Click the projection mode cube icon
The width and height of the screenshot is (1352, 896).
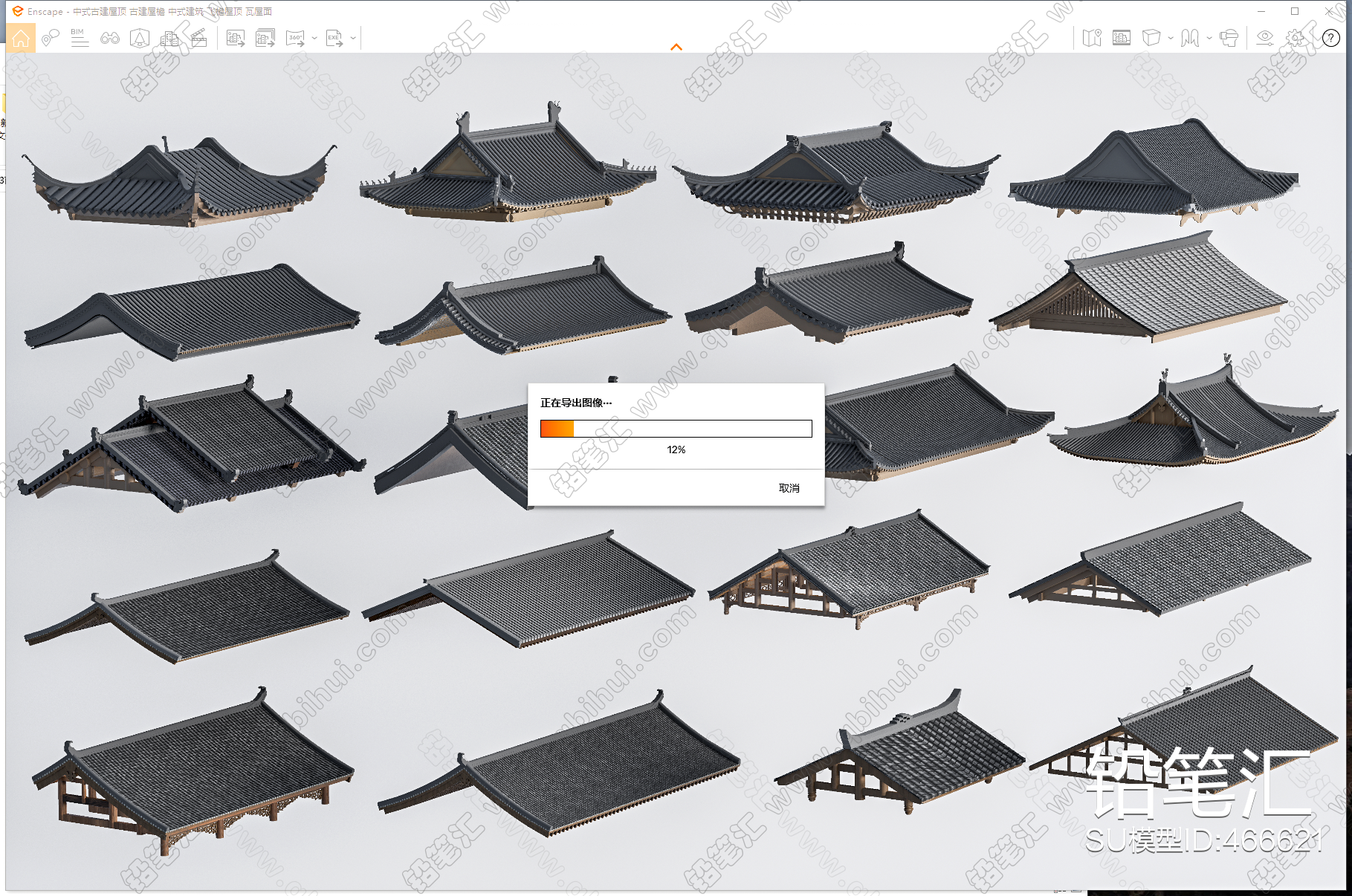1151,38
